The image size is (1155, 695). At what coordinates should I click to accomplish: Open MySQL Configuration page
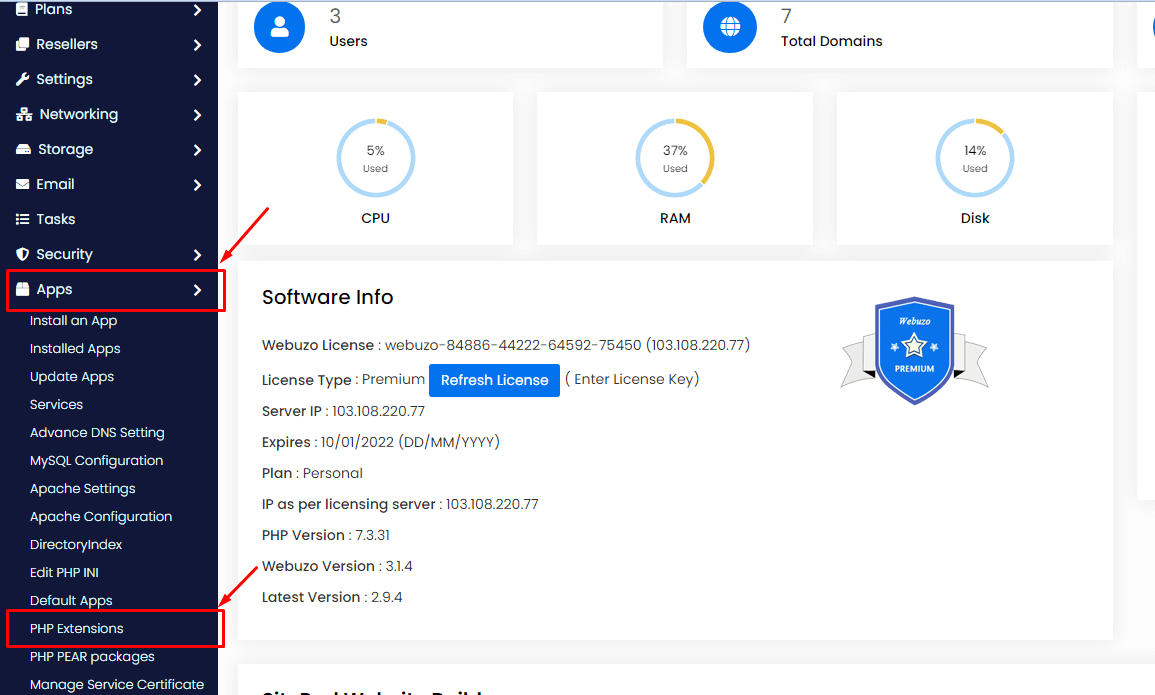tap(96, 460)
